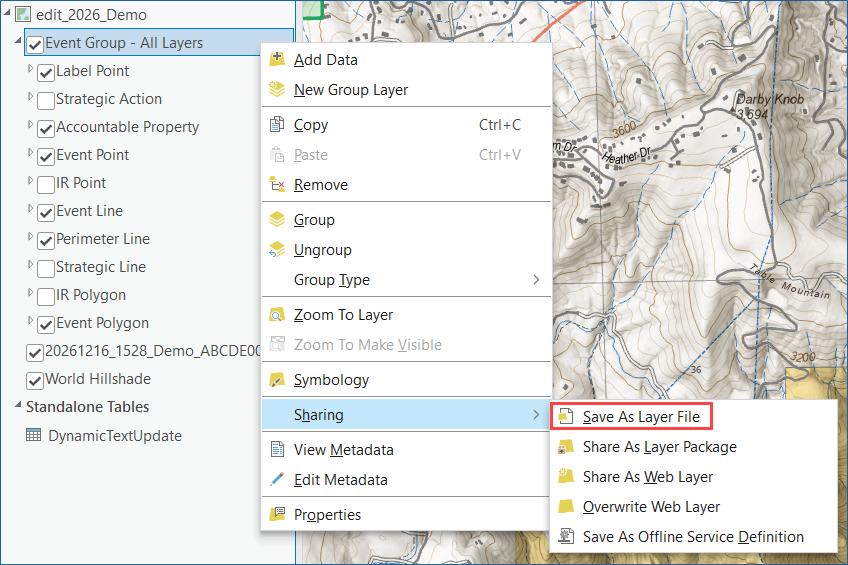Viewport: 848px width, 565px height.
Task: Toggle Accountable Property layer visibility
Action: tap(46, 129)
